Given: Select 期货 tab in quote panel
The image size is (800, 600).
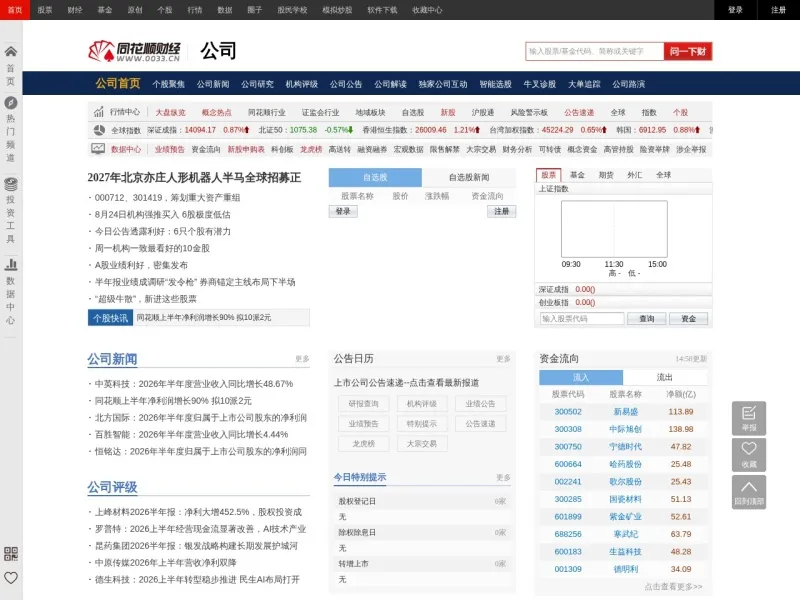Looking at the screenshot, I should pos(606,175).
